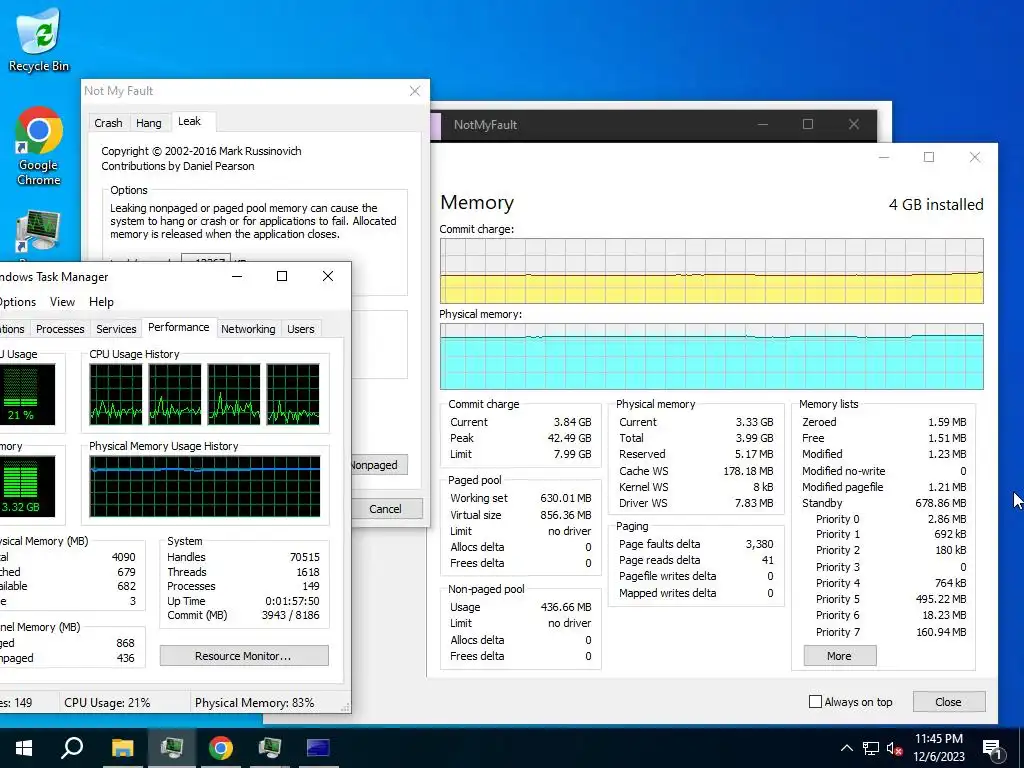Select Priority 7 value 160.94 MB
Image resolution: width=1024 pixels, height=768 pixels.
click(x=940, y=632)
